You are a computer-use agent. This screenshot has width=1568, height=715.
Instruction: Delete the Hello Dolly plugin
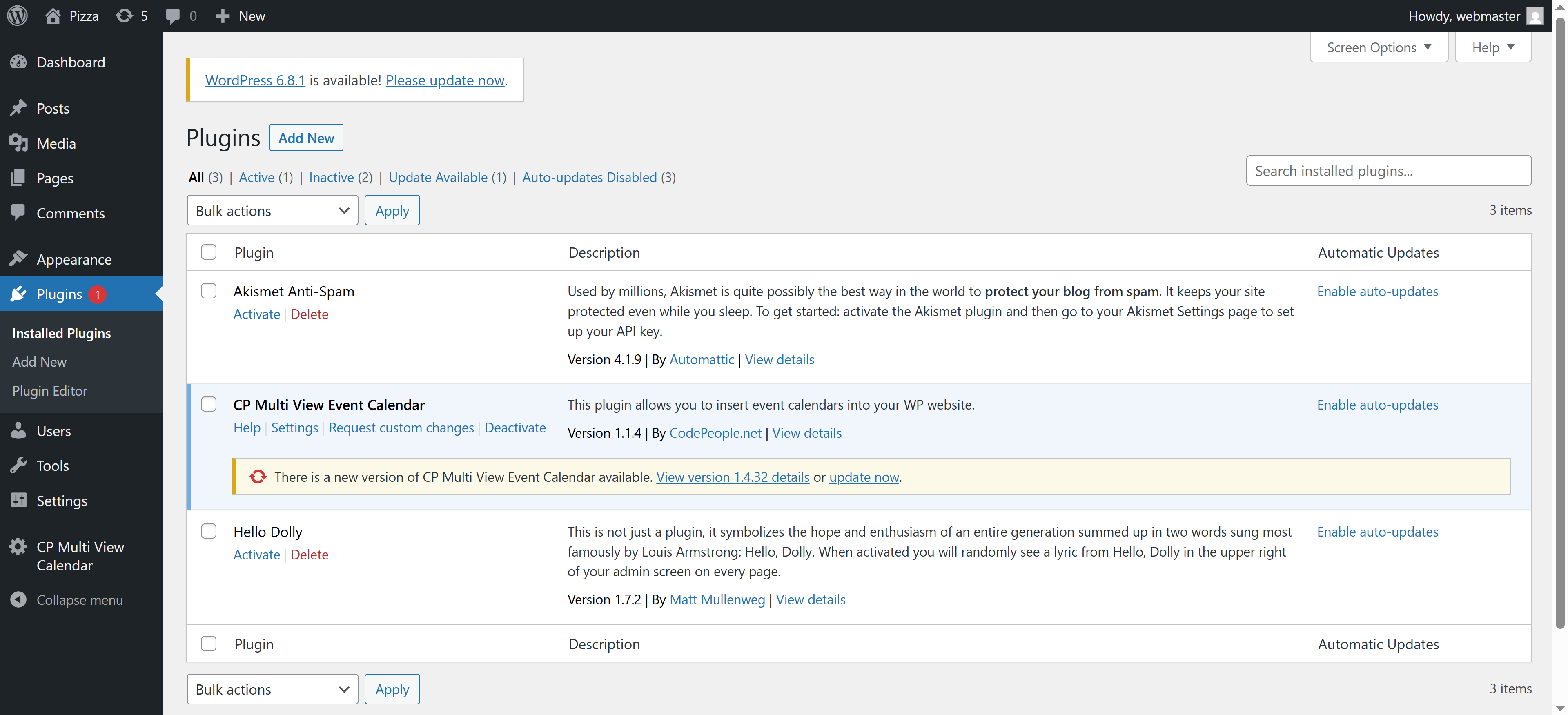click(309, 555)
